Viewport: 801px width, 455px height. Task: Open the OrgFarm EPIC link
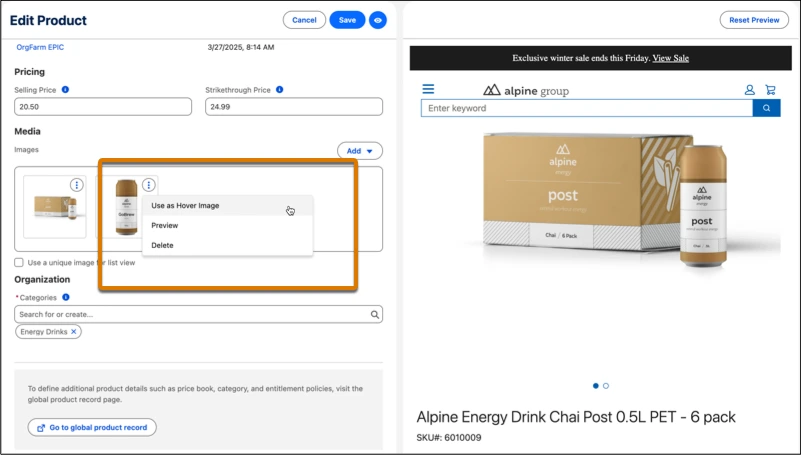click(40, 47)
